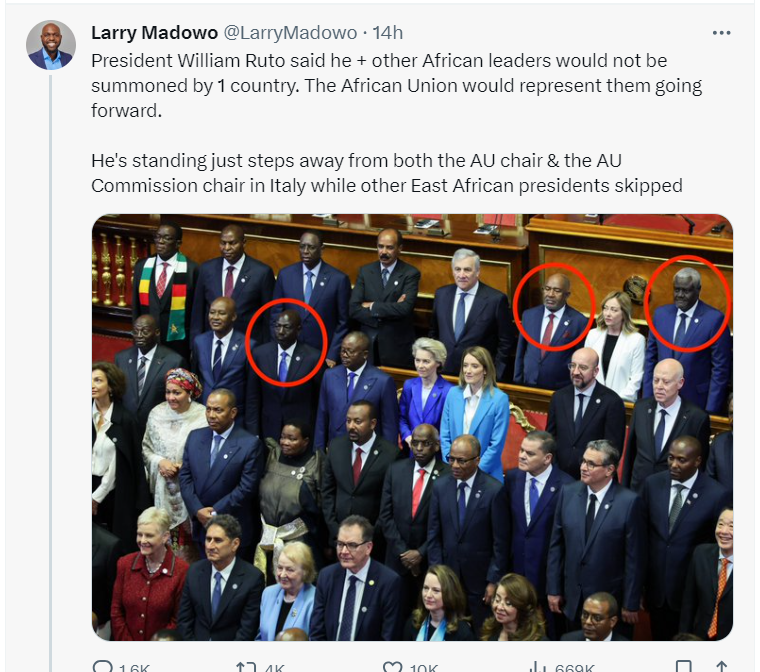
Task: Click the reply speech bubble icon
Action: (x=102, y=666)
